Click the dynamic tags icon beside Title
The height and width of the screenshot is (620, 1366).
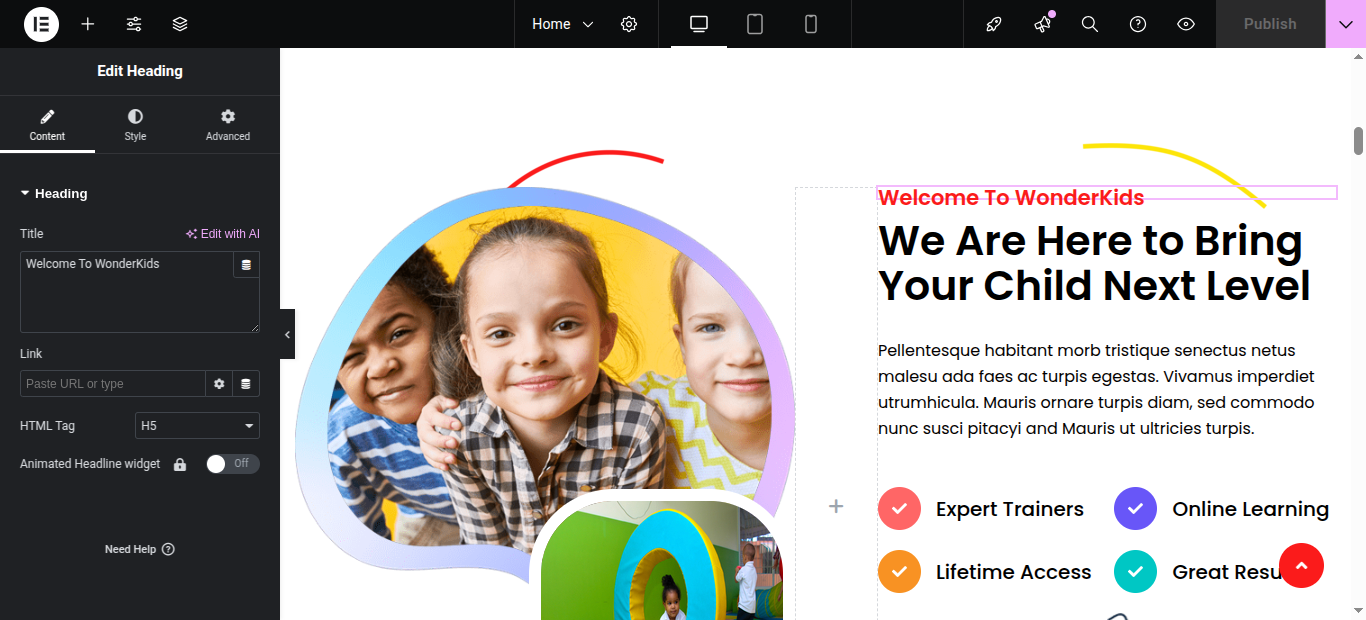tap(246, 265)
